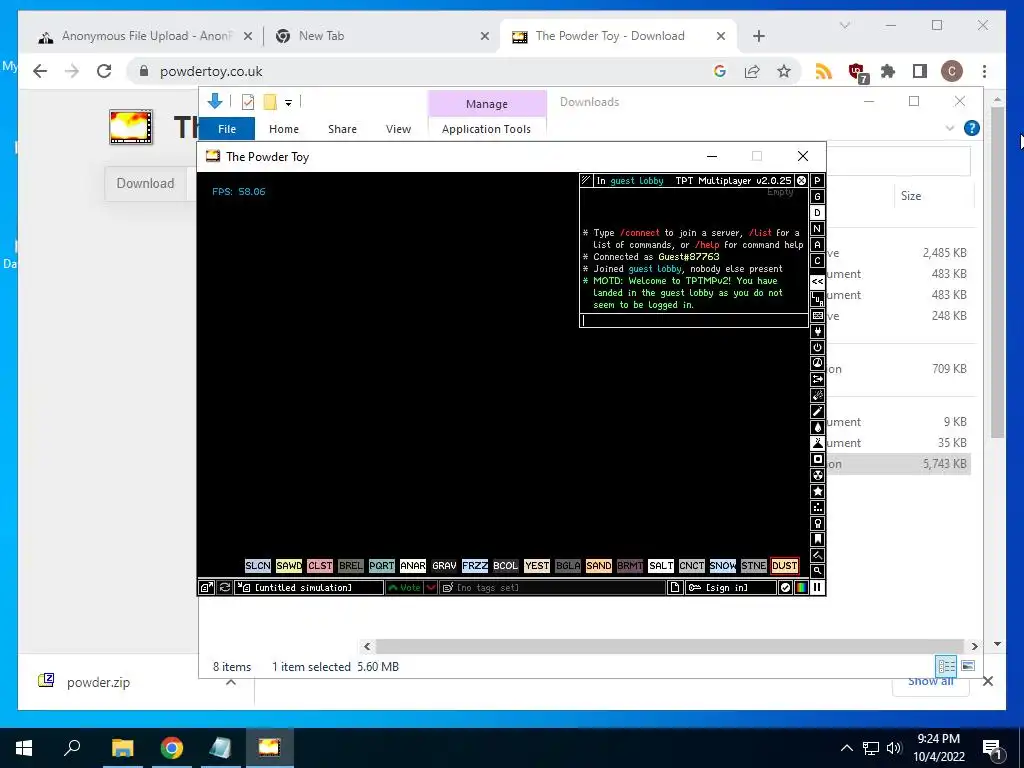Save the untitled simulation button
Viewport: 1024px width, 768px height.
(x=309, y=588)
